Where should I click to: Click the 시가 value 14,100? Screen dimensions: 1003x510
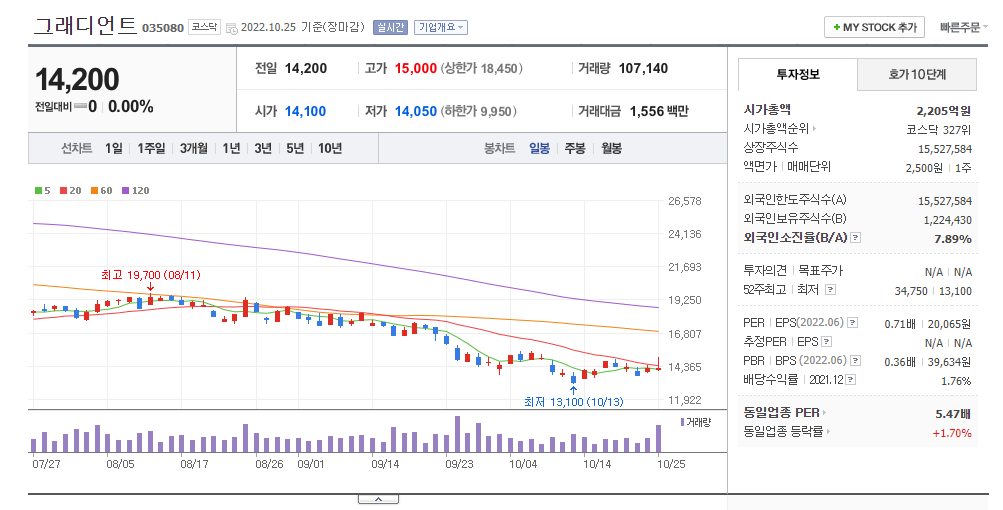[x=305, y=111]
